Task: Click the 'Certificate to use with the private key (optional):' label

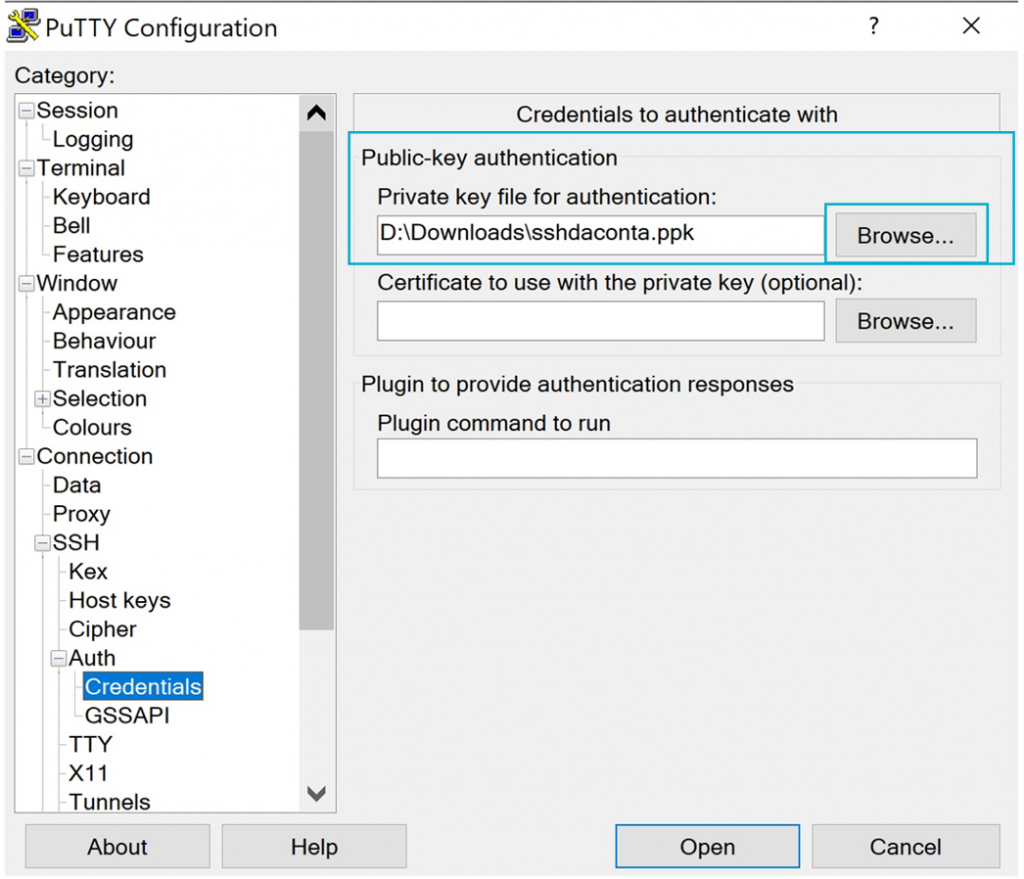Action: tap(620, 282)
